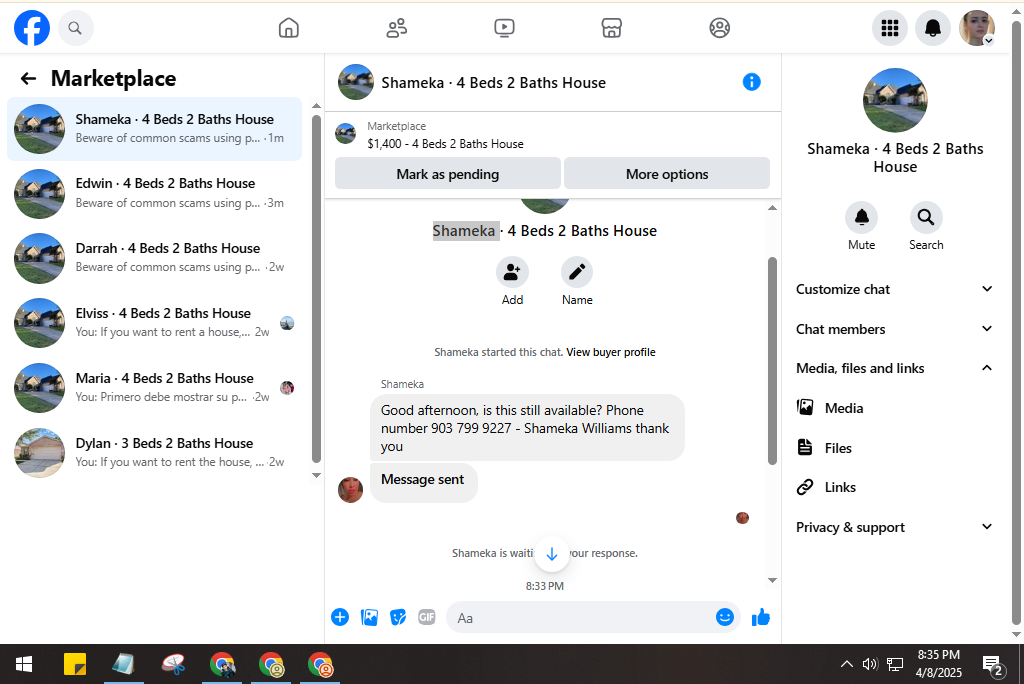This screenshot has width=1024, height=684.
Task: Collapse Media, files and links section
Action: click(x=894, y=368)
